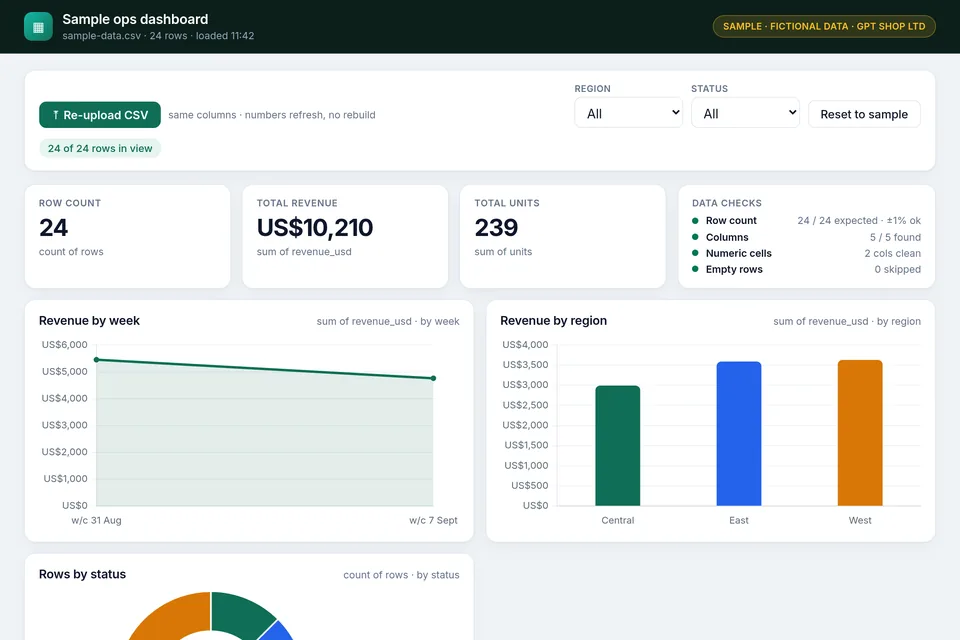Click the same columns refresh hint text
Screen dimensions: 960x640
(x=272, y=115)
